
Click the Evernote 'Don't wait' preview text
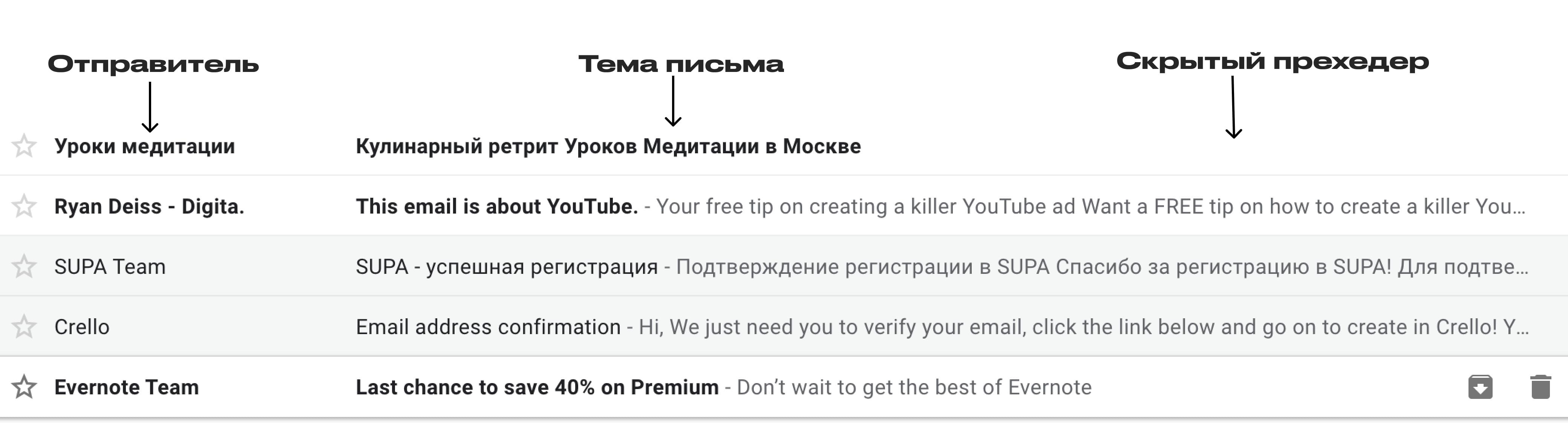click(914, 387)
